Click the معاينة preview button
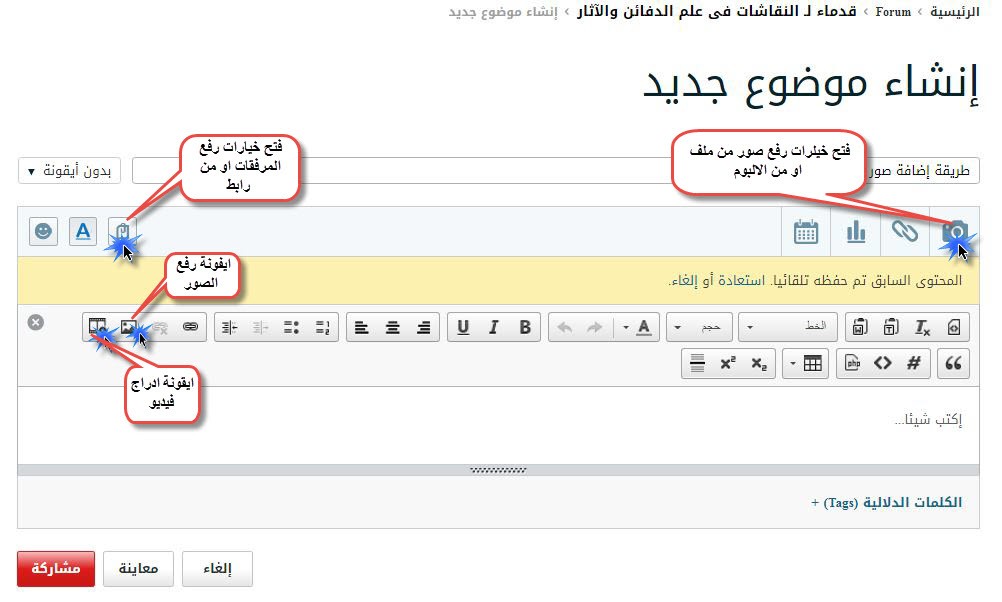This screenshot has width=1002, height=602. click(x=139, y=569)
